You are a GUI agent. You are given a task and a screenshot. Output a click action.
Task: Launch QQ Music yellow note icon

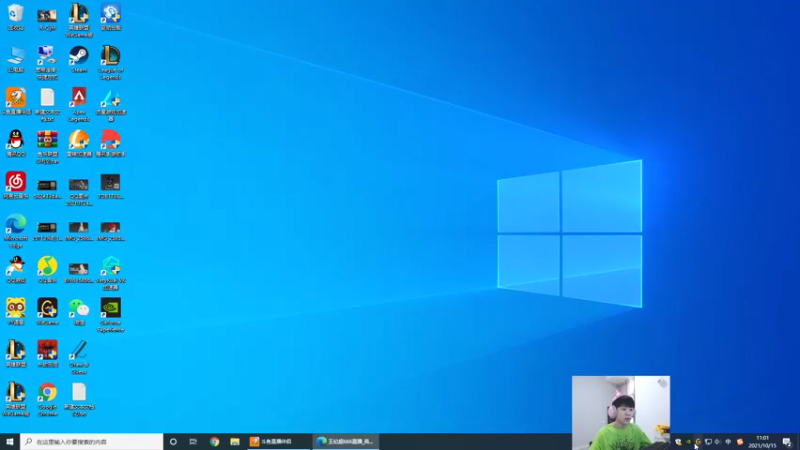[47, 269]
